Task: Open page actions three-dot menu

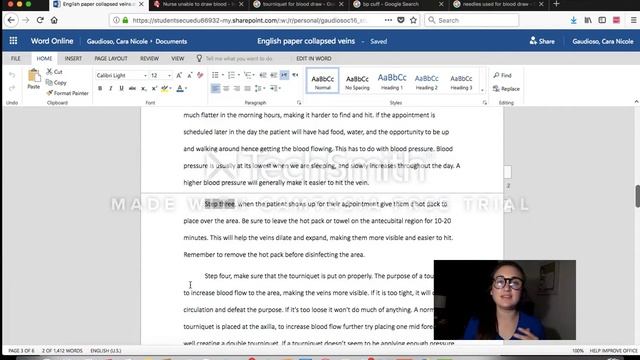Action: pos(388,20)
